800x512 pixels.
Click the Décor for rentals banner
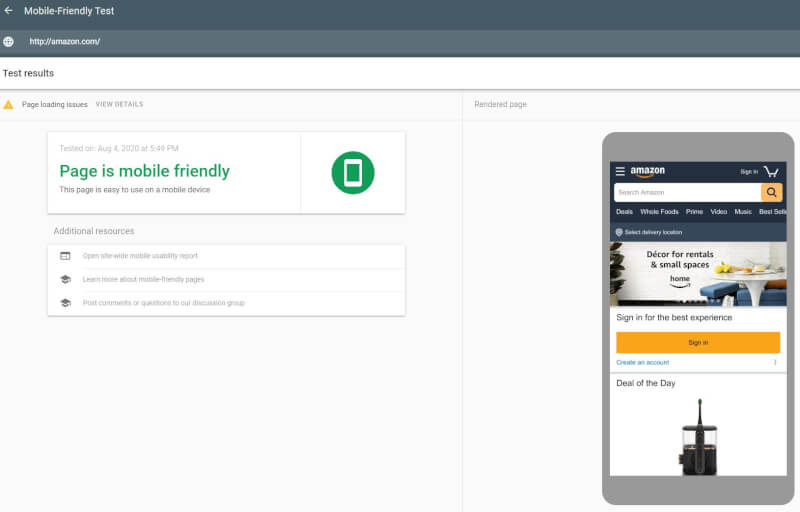click(698, 274)
